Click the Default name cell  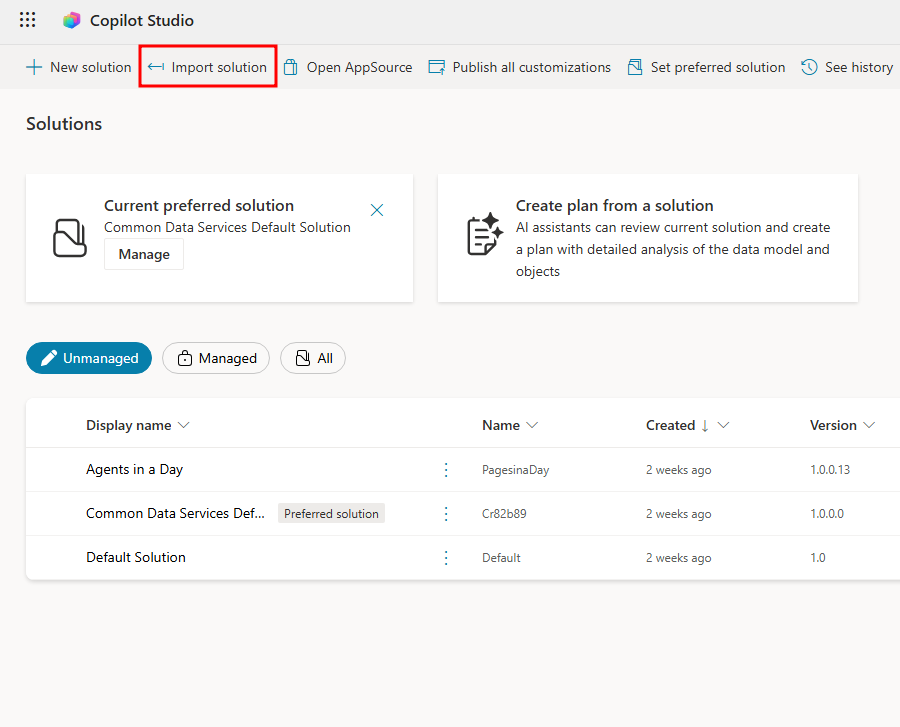point(501,558)
